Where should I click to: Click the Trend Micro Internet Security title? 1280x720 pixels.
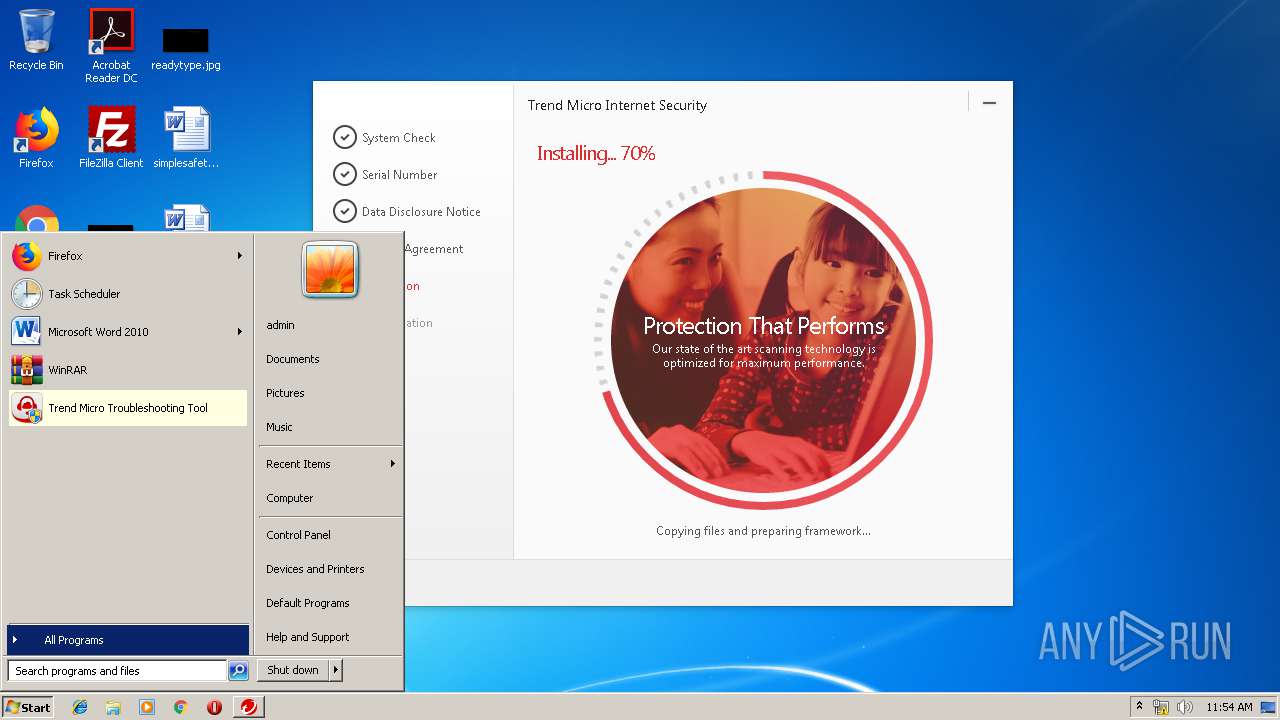coord(617,105)
